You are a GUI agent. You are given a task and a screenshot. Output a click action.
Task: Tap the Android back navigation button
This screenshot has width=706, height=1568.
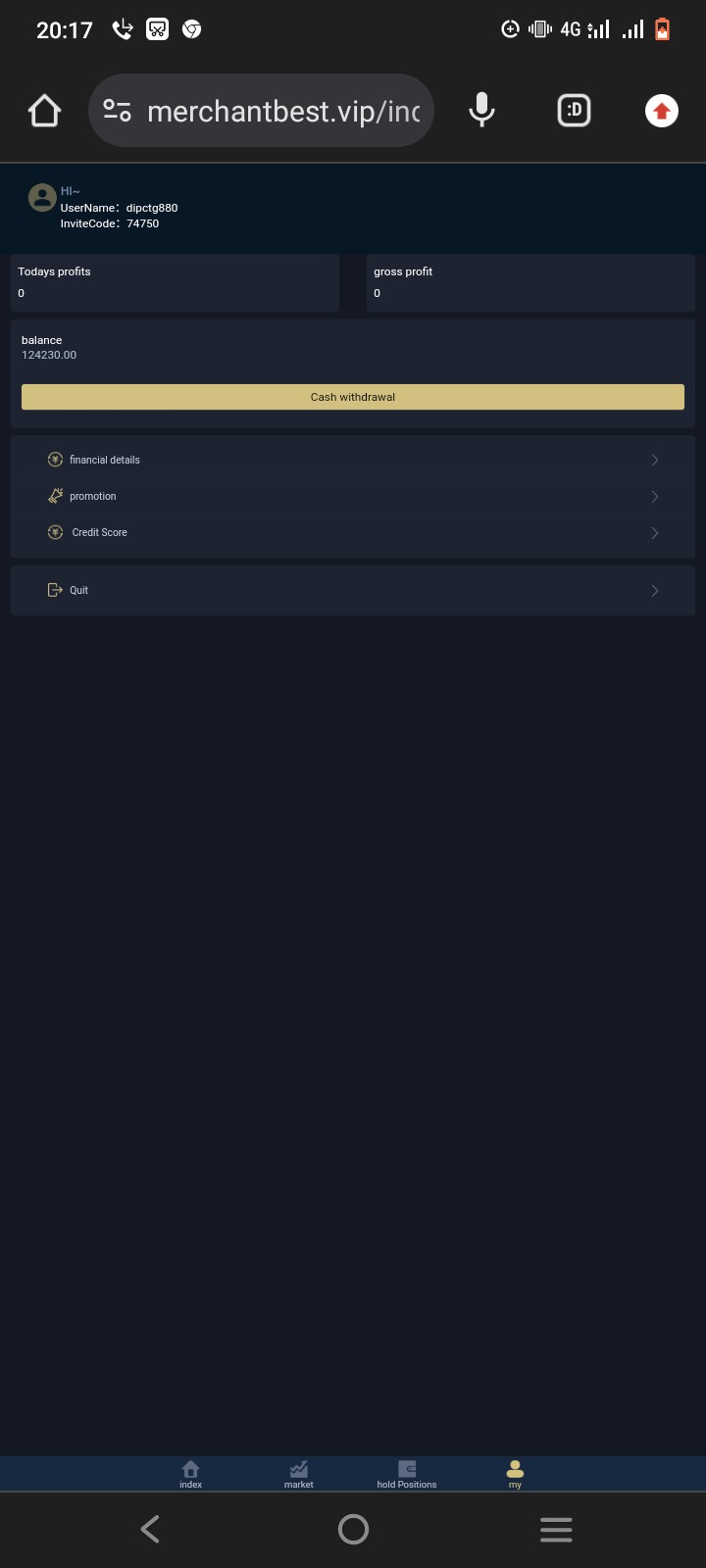click(x=150, y=1529)
